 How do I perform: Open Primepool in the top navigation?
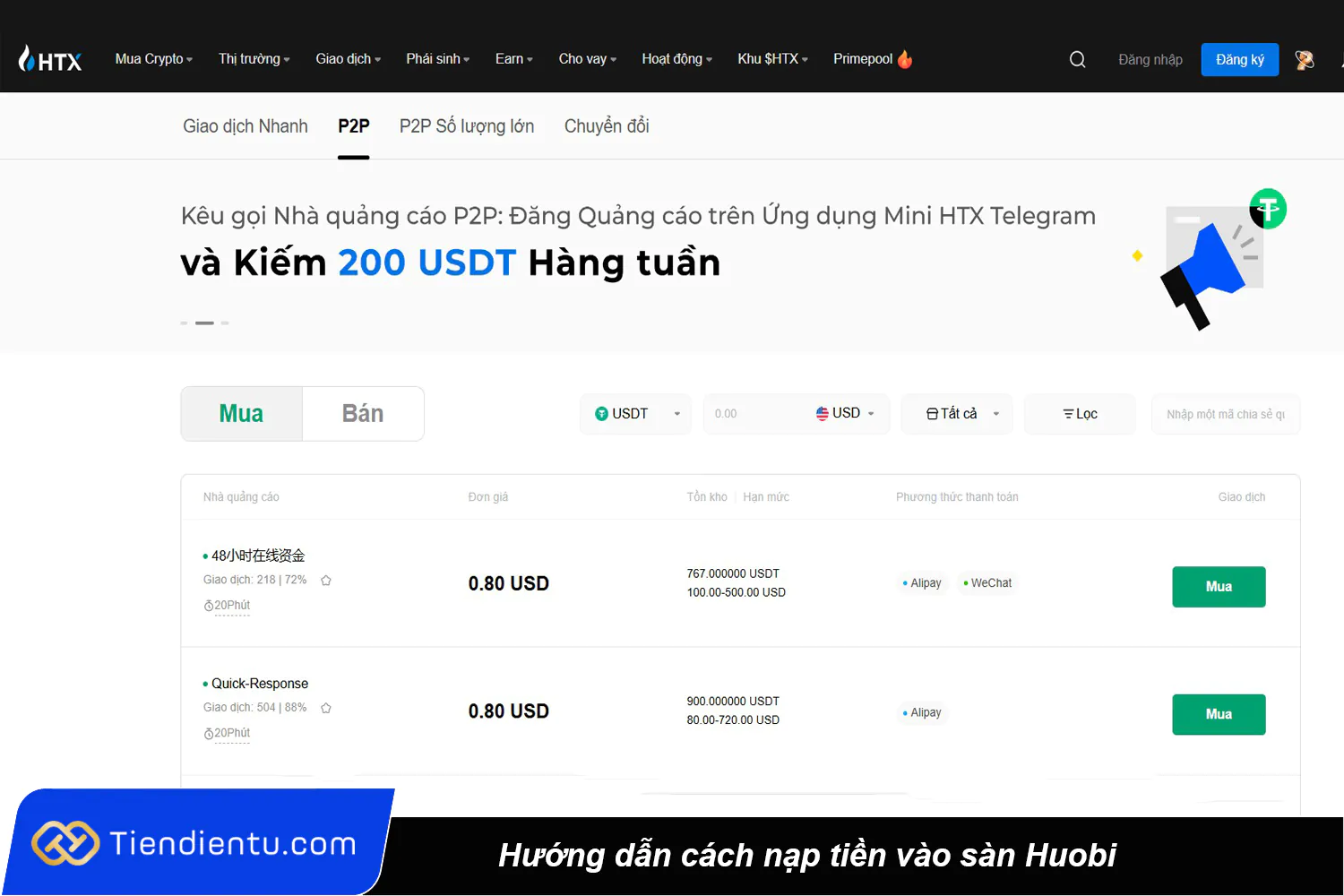(863, 59)
